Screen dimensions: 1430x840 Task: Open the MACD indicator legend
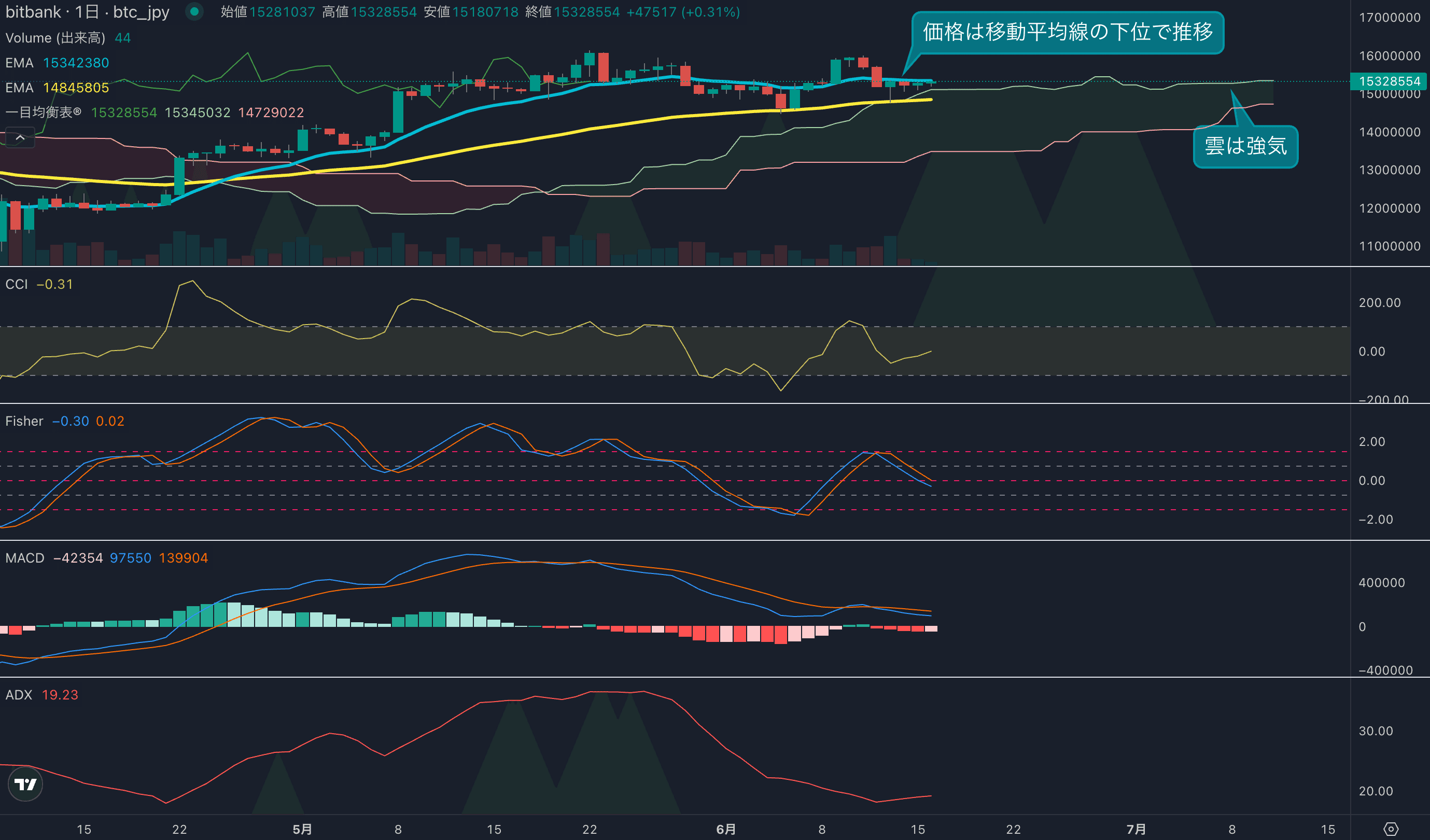point(24,558)
